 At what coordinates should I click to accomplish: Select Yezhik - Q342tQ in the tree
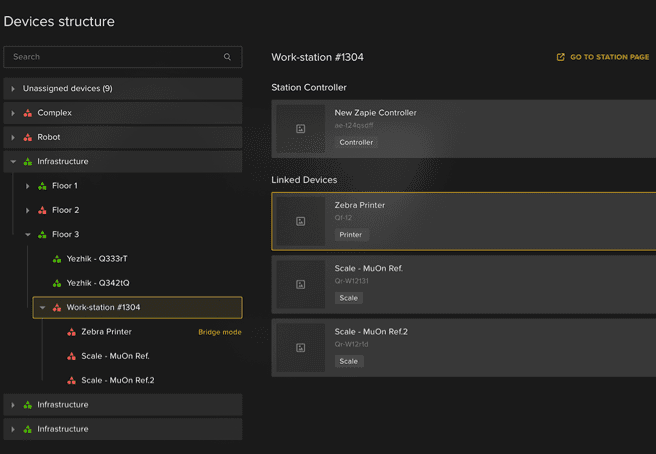coord(98,283)
